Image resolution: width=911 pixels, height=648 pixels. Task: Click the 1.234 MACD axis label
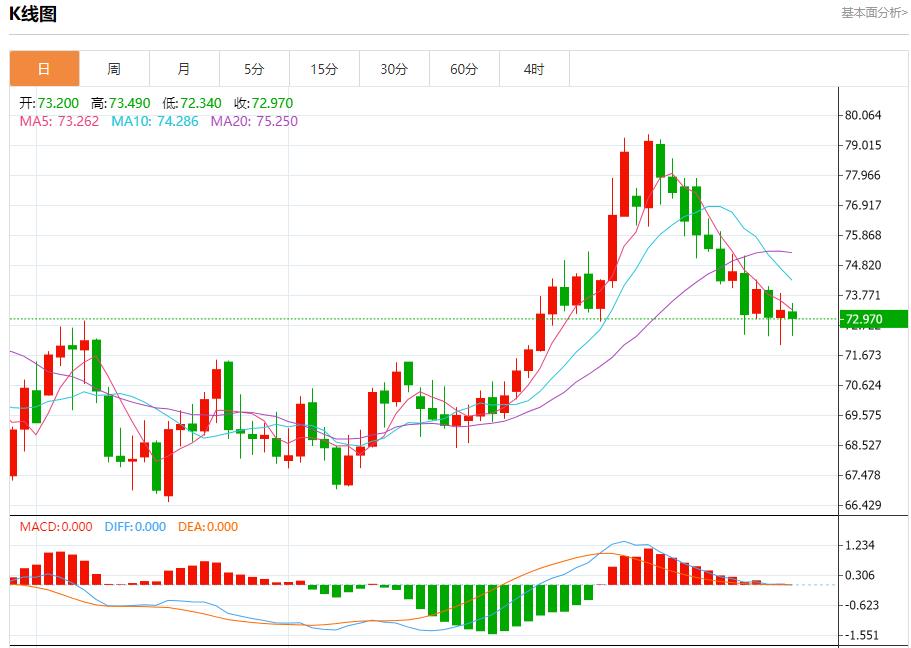click(859, 545)
